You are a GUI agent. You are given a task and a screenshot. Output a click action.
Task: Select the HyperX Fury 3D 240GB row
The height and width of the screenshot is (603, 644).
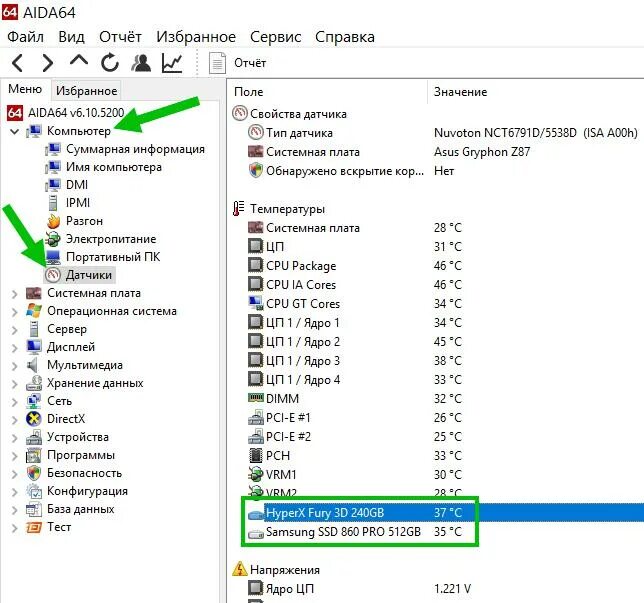pos(446,513)
